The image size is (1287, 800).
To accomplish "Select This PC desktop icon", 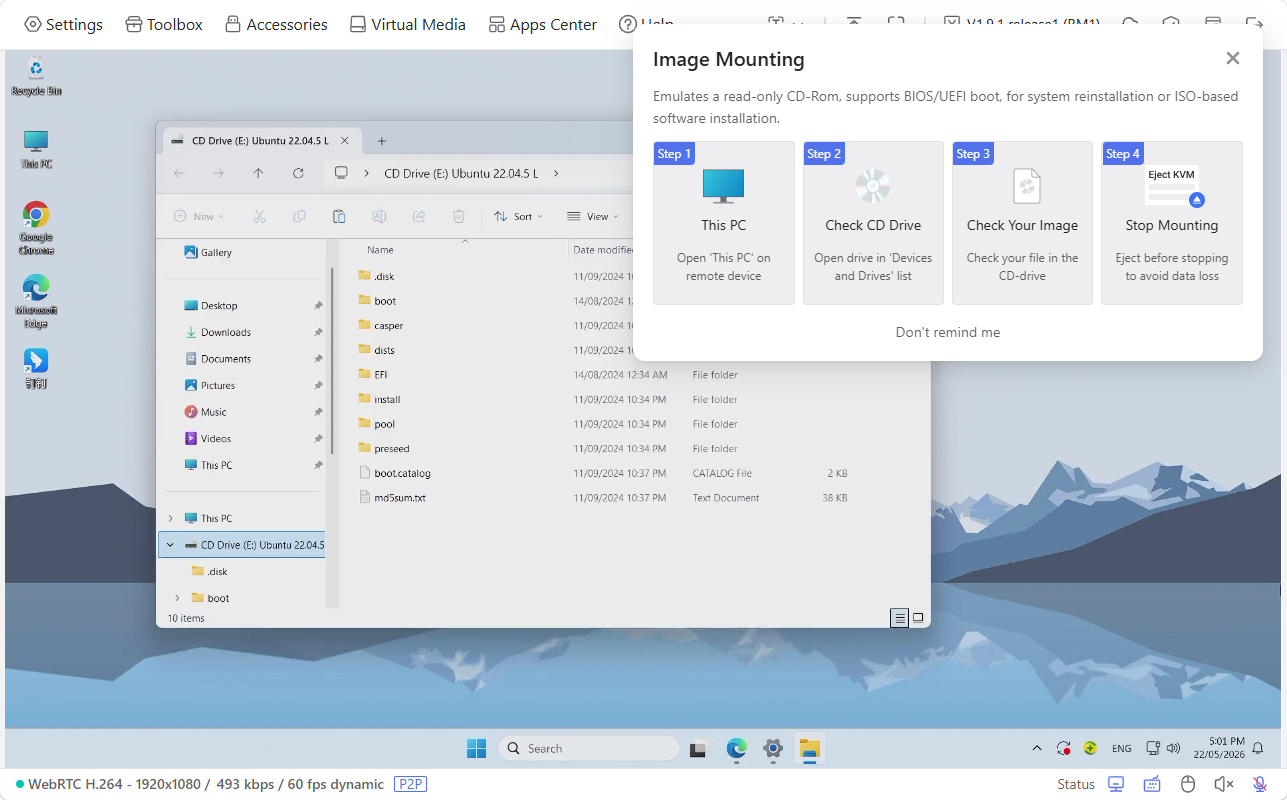I will coord(36,149).
